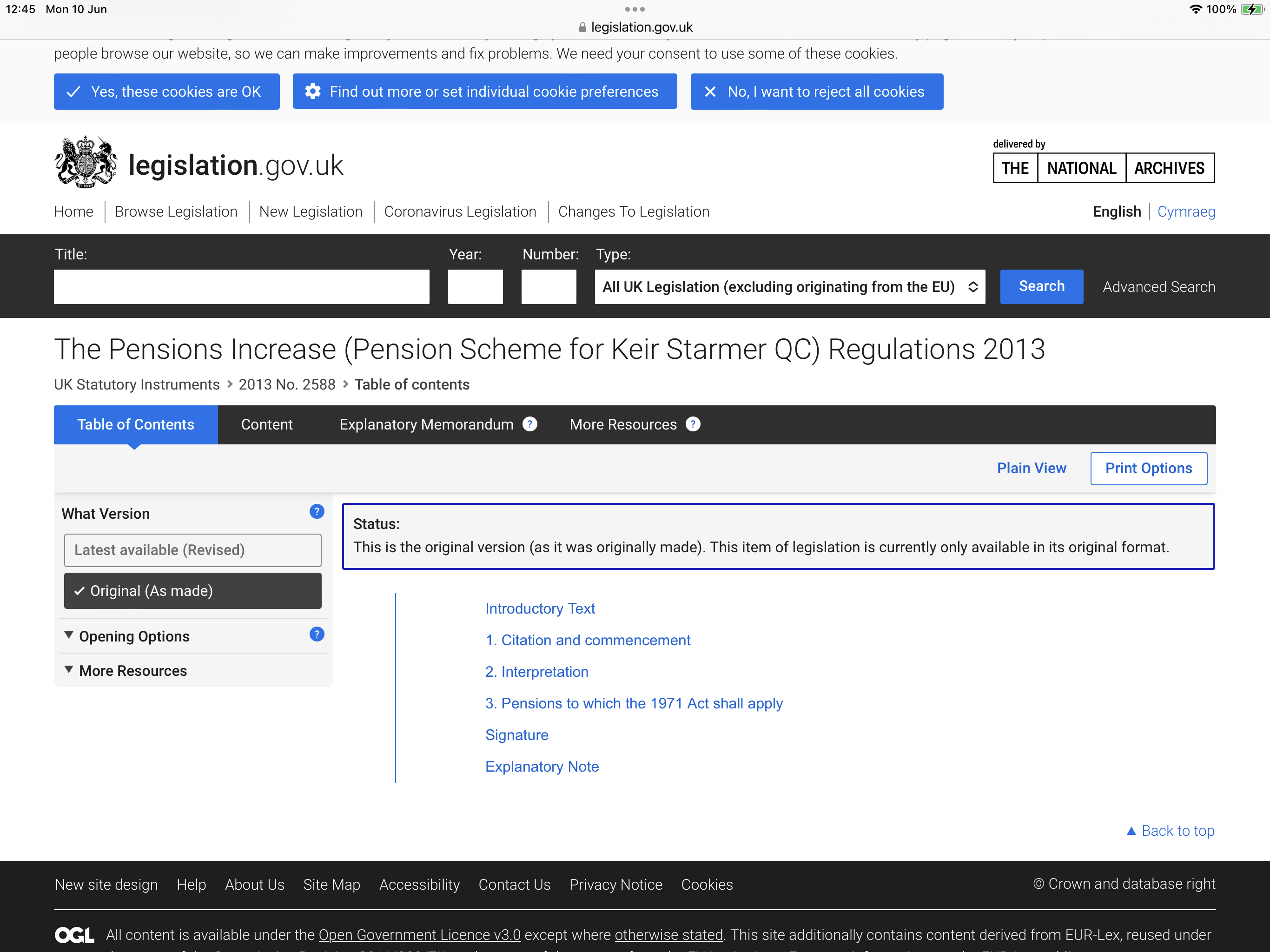The image size is (1270, 952).
Task: Open the help icon beside Explanatory Memorandum
Action: click(529, 424)
